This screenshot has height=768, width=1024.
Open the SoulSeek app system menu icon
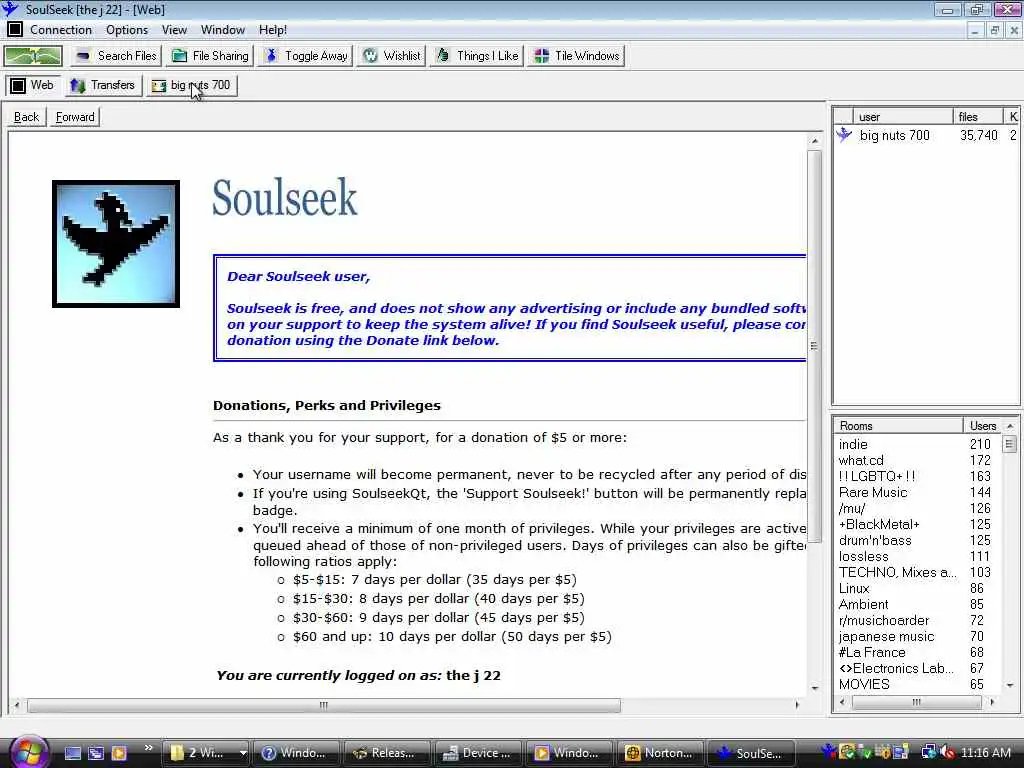10,8
